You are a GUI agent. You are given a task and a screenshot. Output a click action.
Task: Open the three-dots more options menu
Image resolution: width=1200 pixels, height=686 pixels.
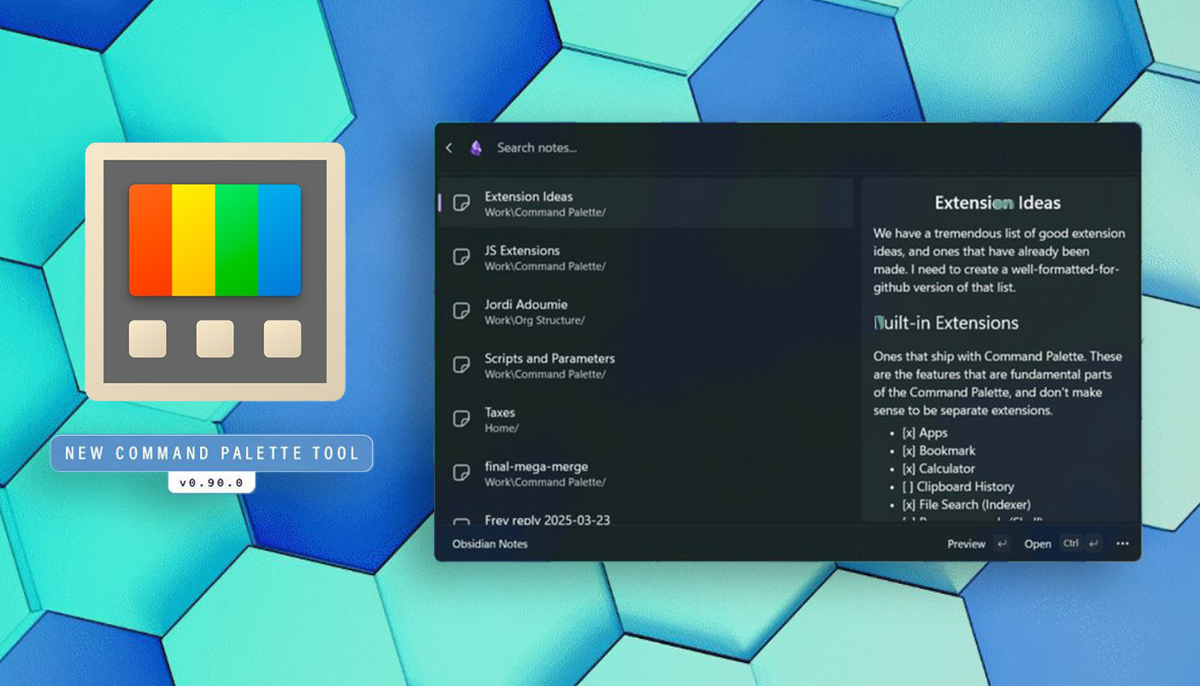[x=1122, y=544]
